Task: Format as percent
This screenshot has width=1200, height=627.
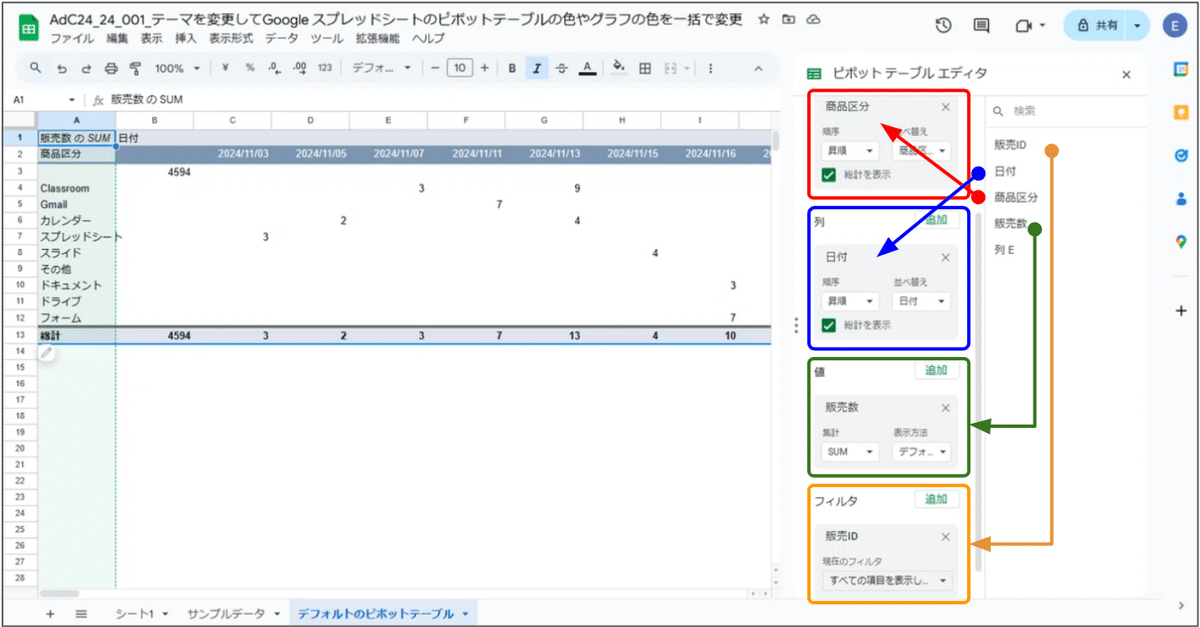Action: [x=249, y=68]
